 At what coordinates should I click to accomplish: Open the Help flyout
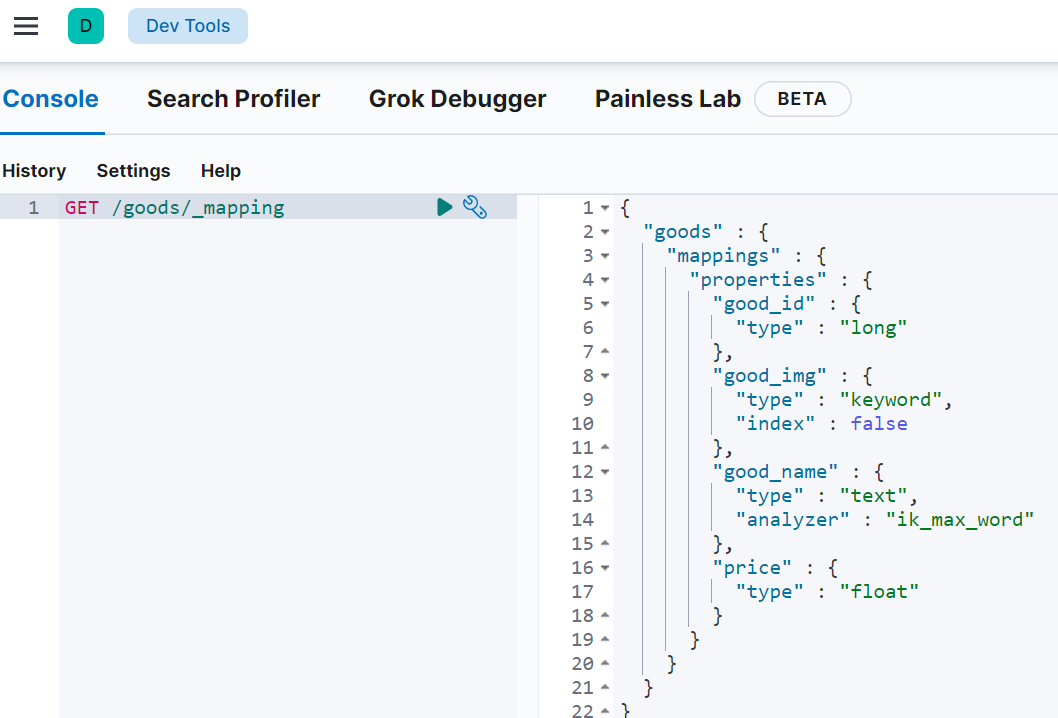point(221,171)
